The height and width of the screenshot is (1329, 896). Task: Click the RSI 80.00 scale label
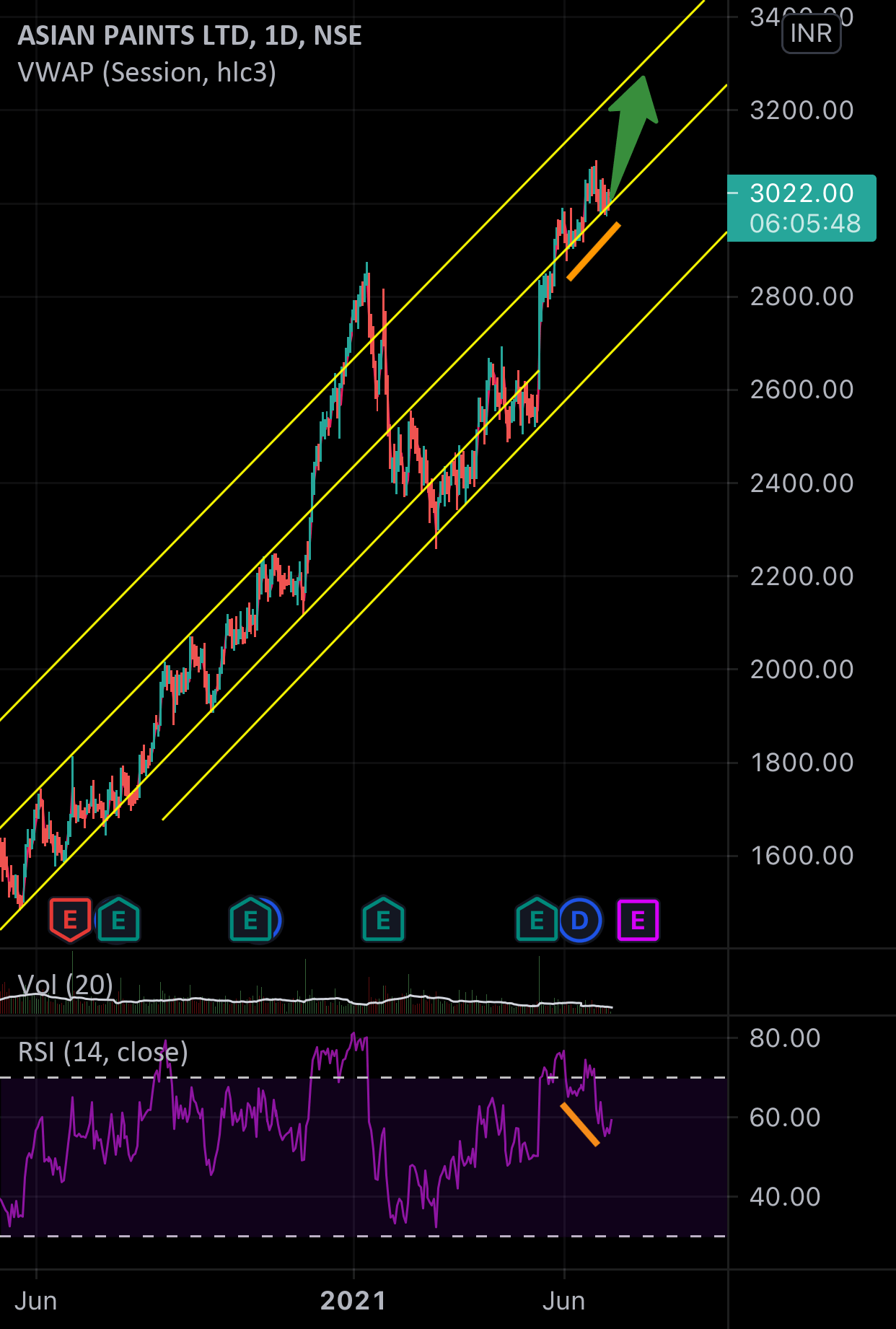pos(785,1038)
